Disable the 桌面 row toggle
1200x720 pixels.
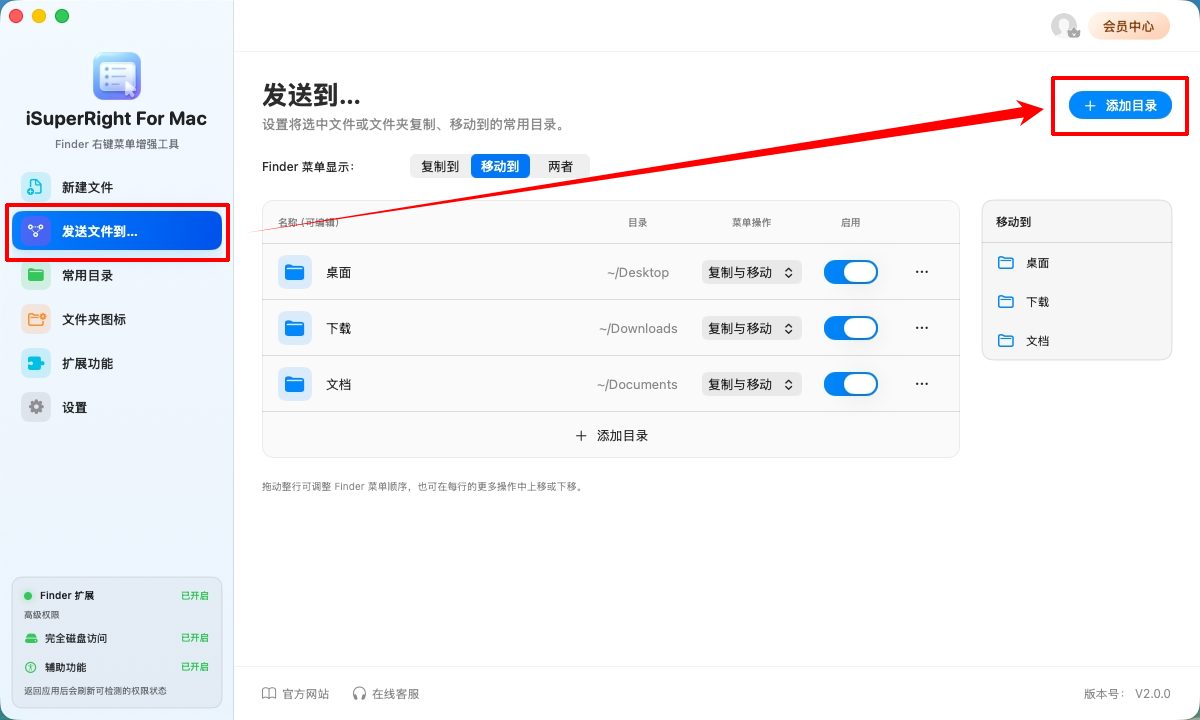point(851,272)
